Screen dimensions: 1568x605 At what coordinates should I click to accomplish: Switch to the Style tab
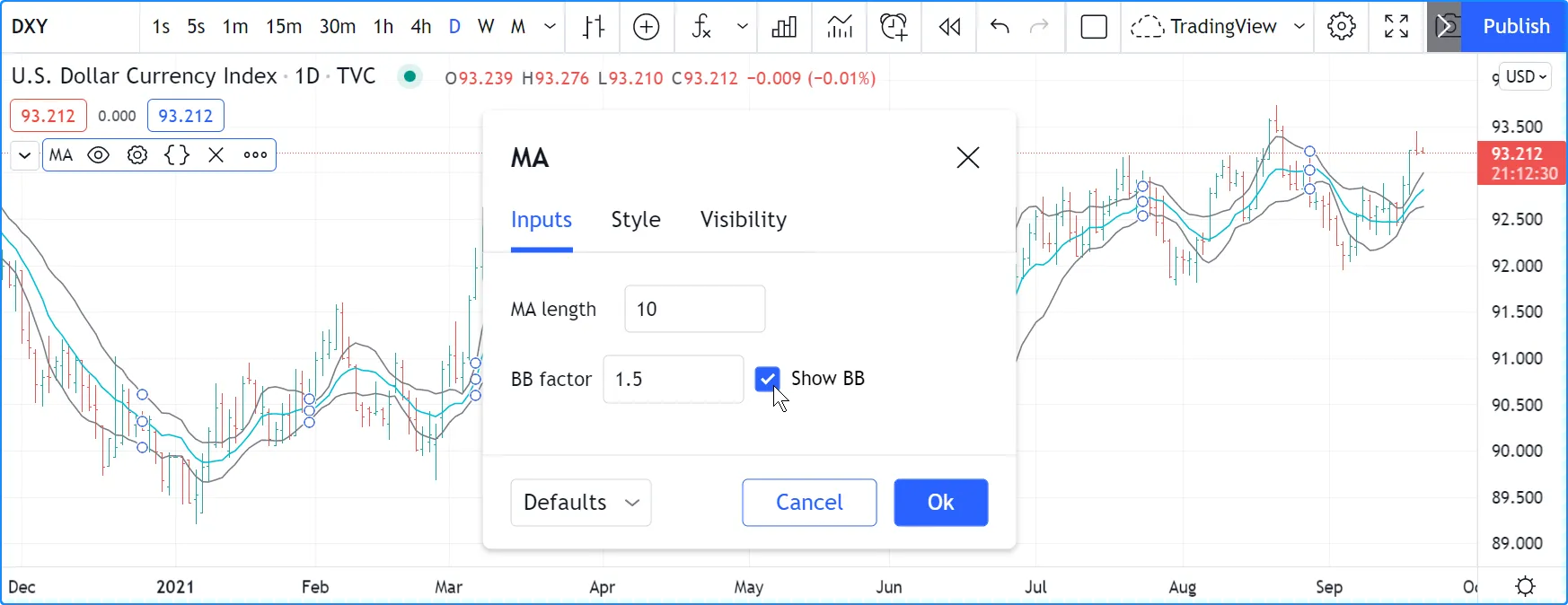tap(636, 220)
